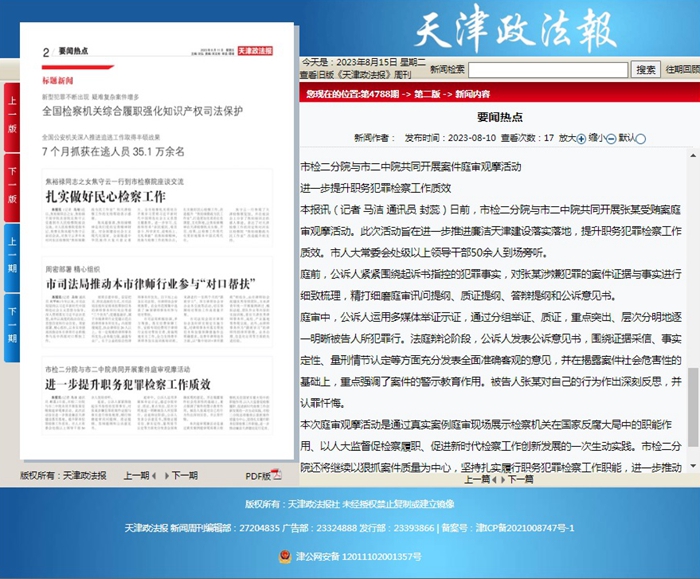Click 未经授权禁止复制或建立镜像 footer link
The height and width of the screenshot is (579, 700).
[x=399, y=504]
